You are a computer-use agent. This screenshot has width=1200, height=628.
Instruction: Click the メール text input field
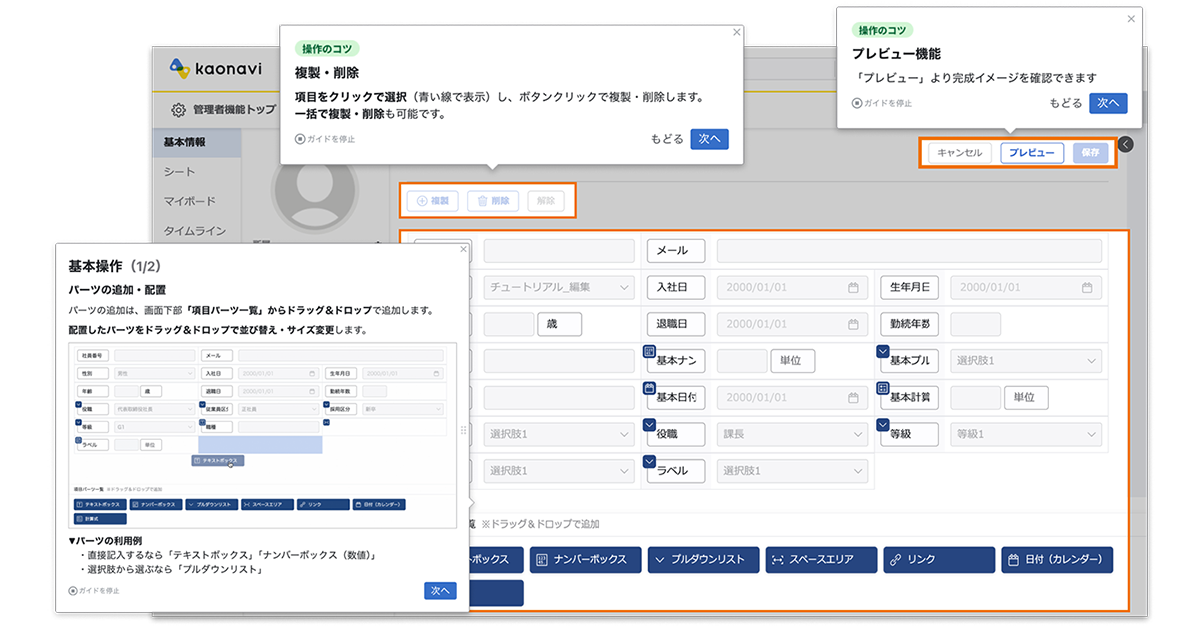coord(909,250)
